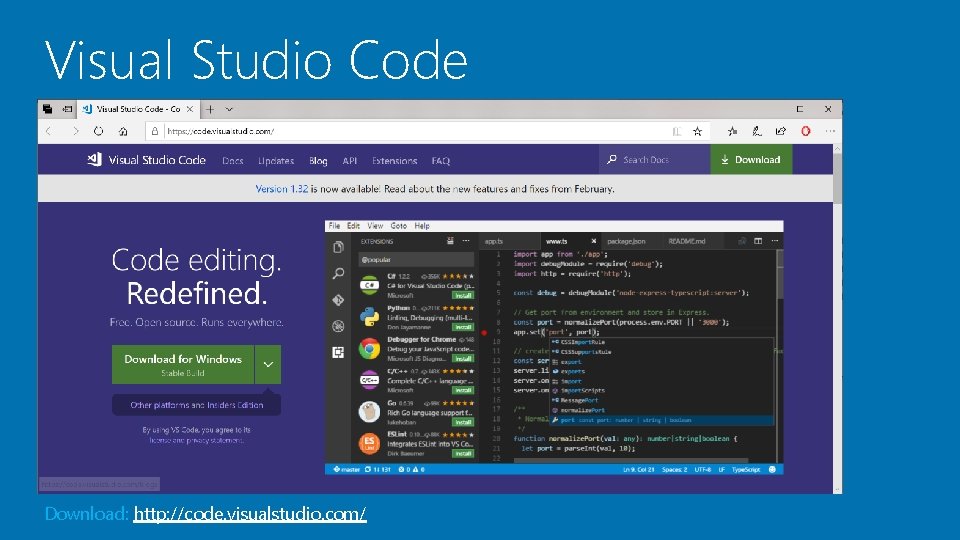This screenshot has width=960, height=540.
Task: Click the address bar lock icon
Action: click(x=155, y=131)
